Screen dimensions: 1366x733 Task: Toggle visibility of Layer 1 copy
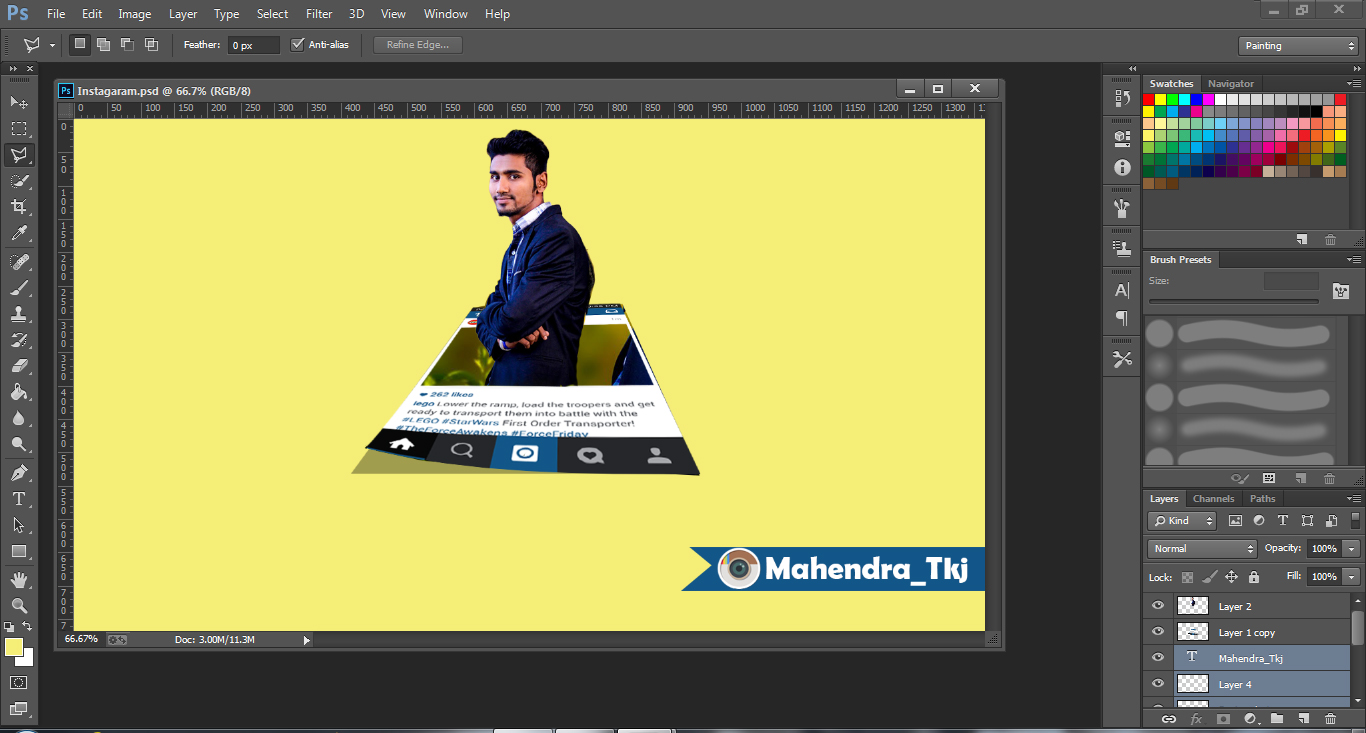click(x=1157, y=631)
